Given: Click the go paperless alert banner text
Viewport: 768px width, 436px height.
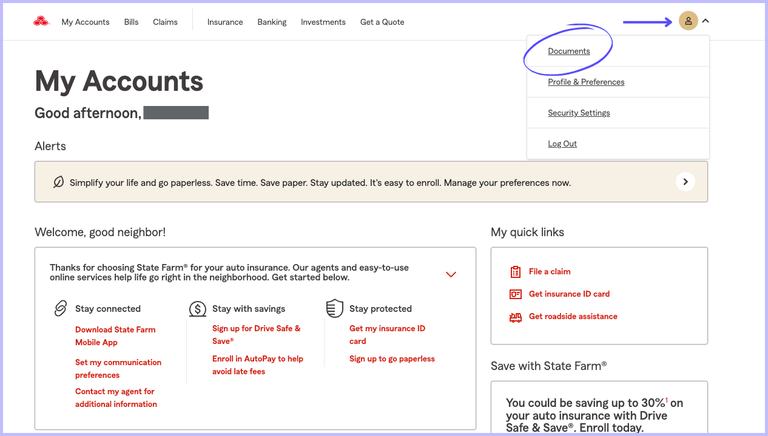Looking at the screenshot, I should [x=320, y=183].
